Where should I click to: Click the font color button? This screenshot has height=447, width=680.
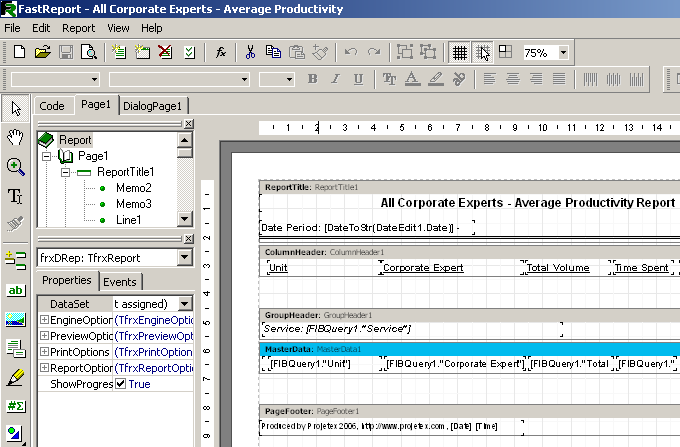(412, 79)
